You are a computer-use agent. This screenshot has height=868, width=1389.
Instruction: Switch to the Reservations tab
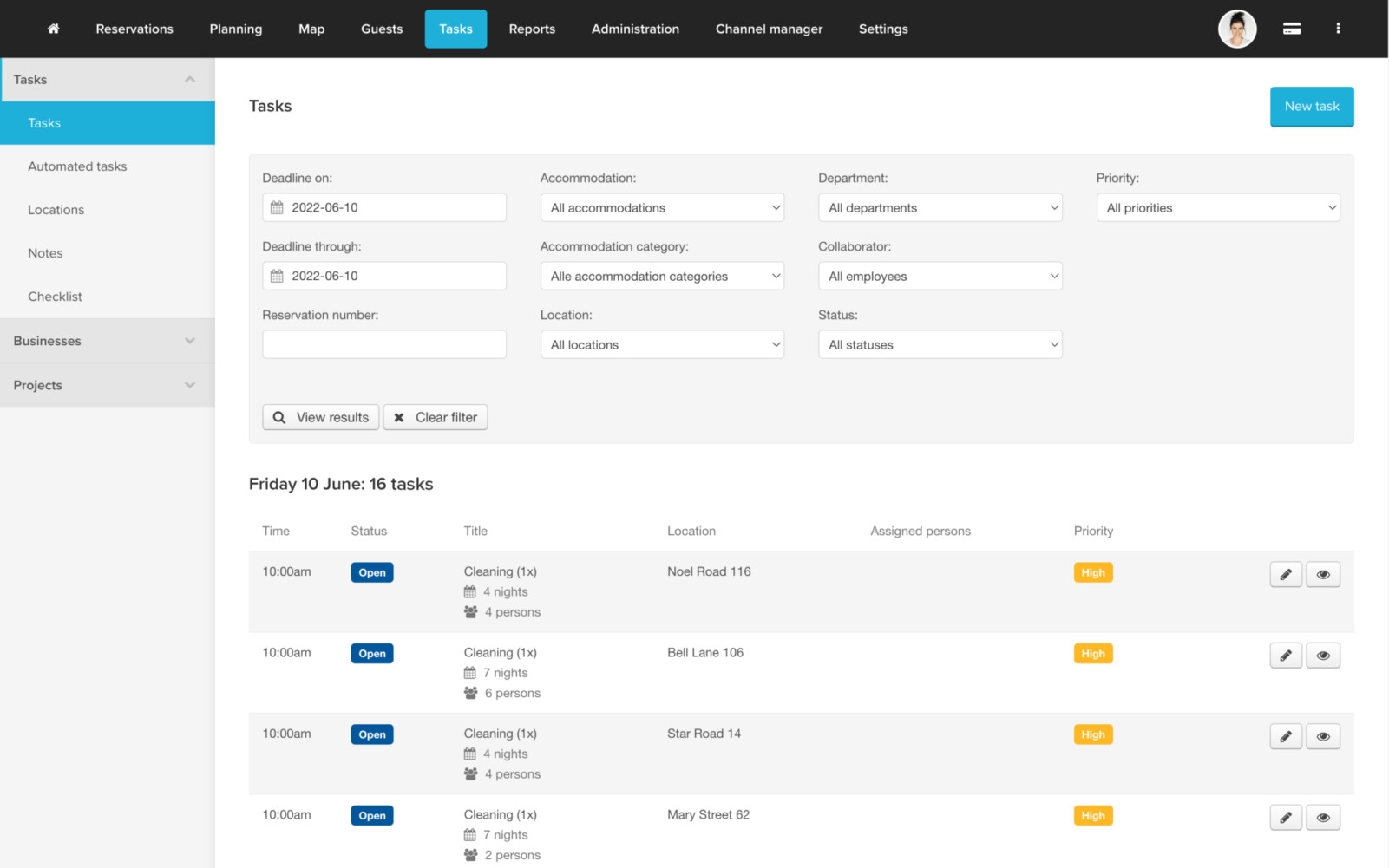click(x=134, y=29)
